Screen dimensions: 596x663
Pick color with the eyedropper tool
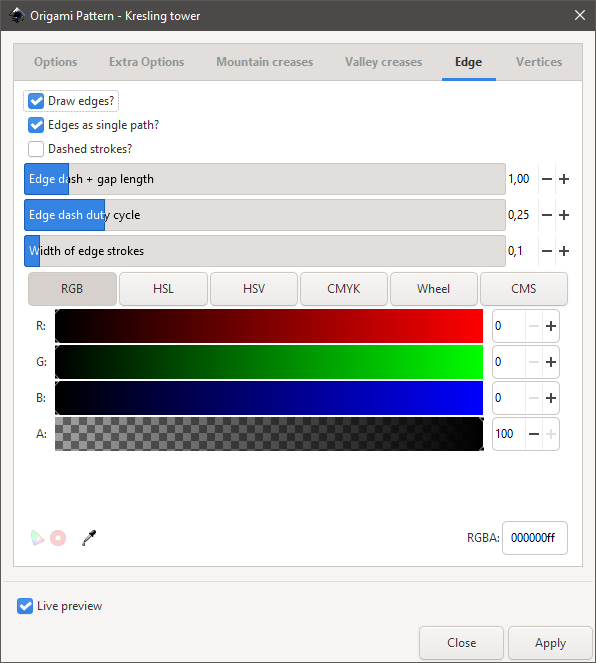coord(89,538)
